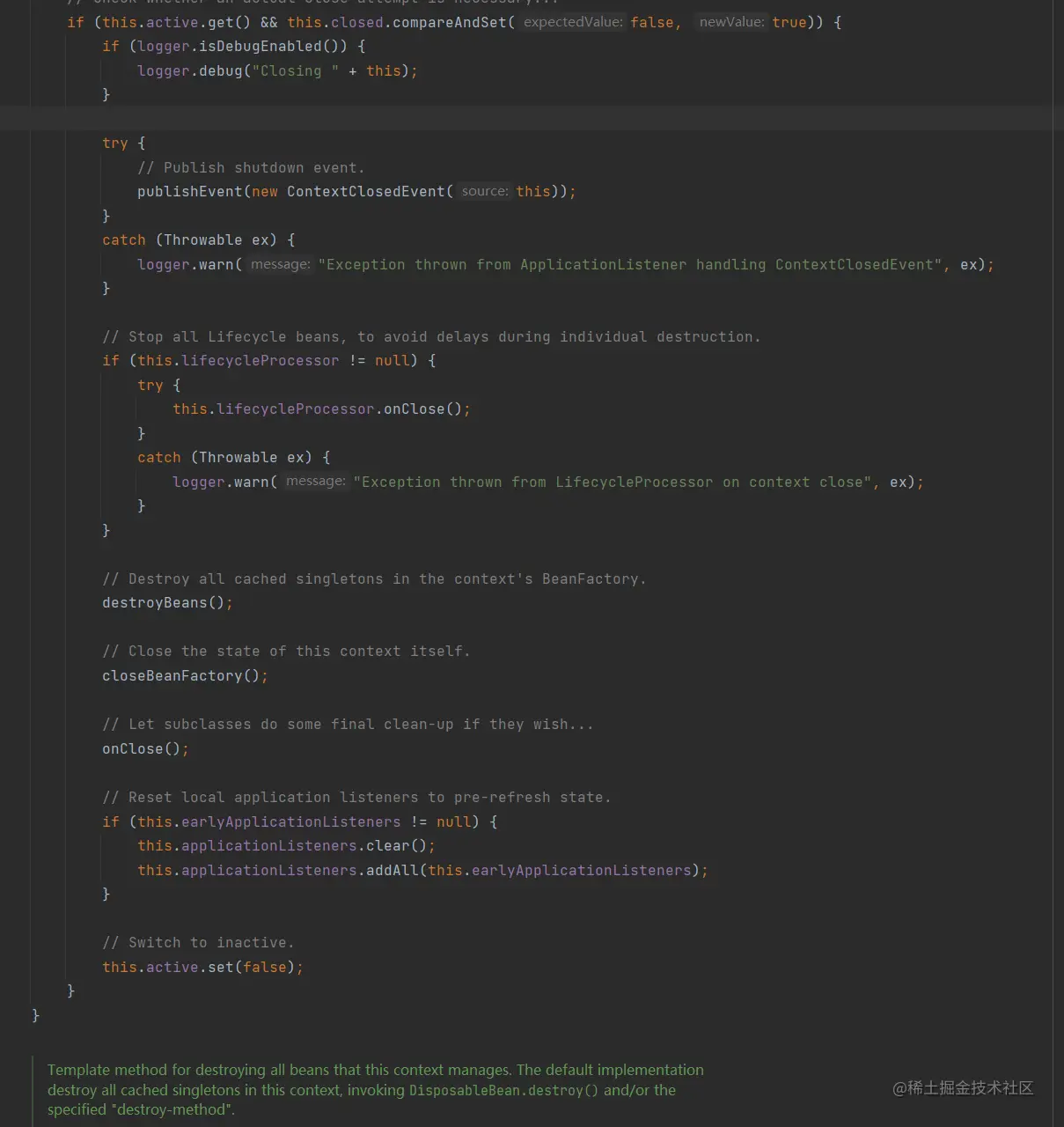The height and width of the screenshot is (1127, 1064).
Task: Click ContextClosedEvent constructor name
Action: point(366,191)
